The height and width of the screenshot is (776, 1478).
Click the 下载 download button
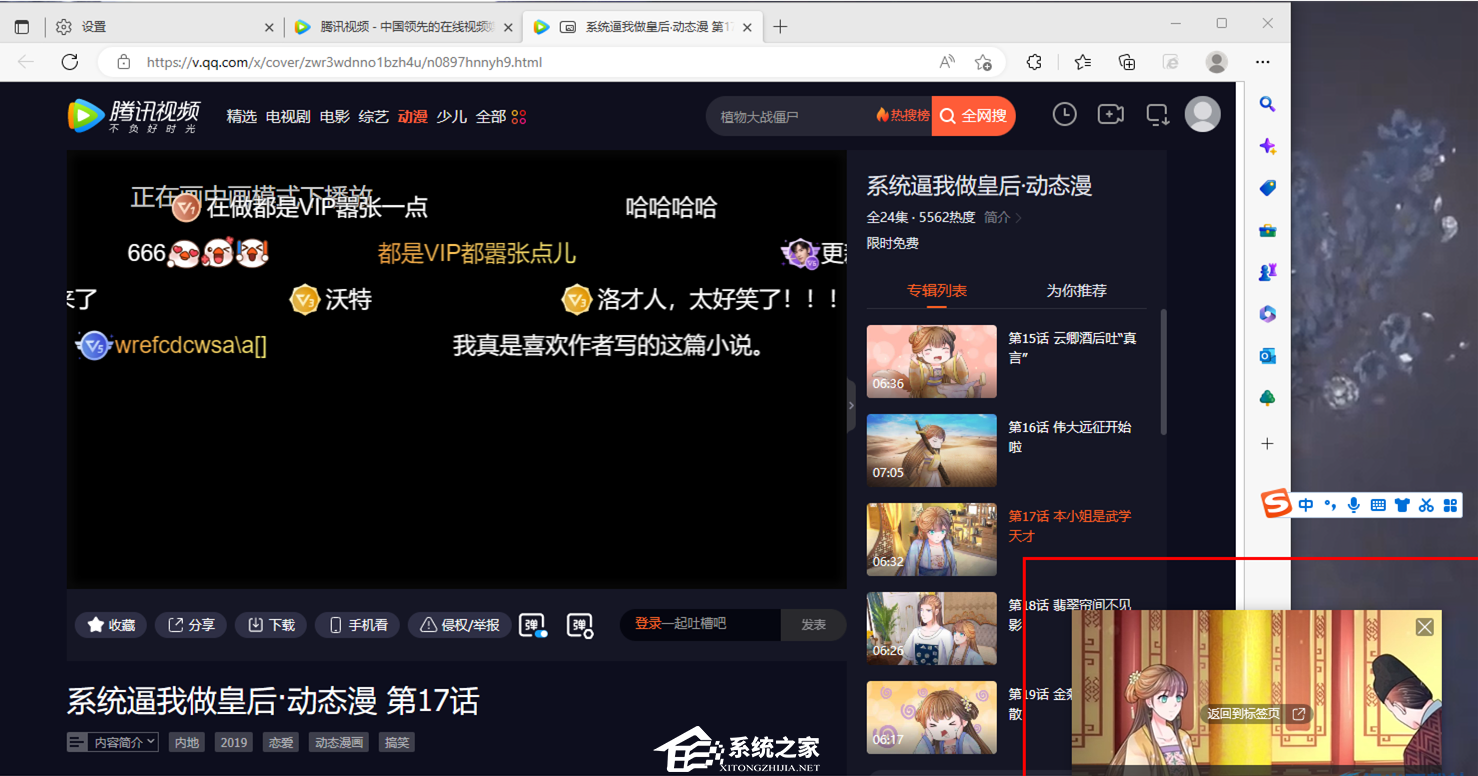click(x=271, y=625)
